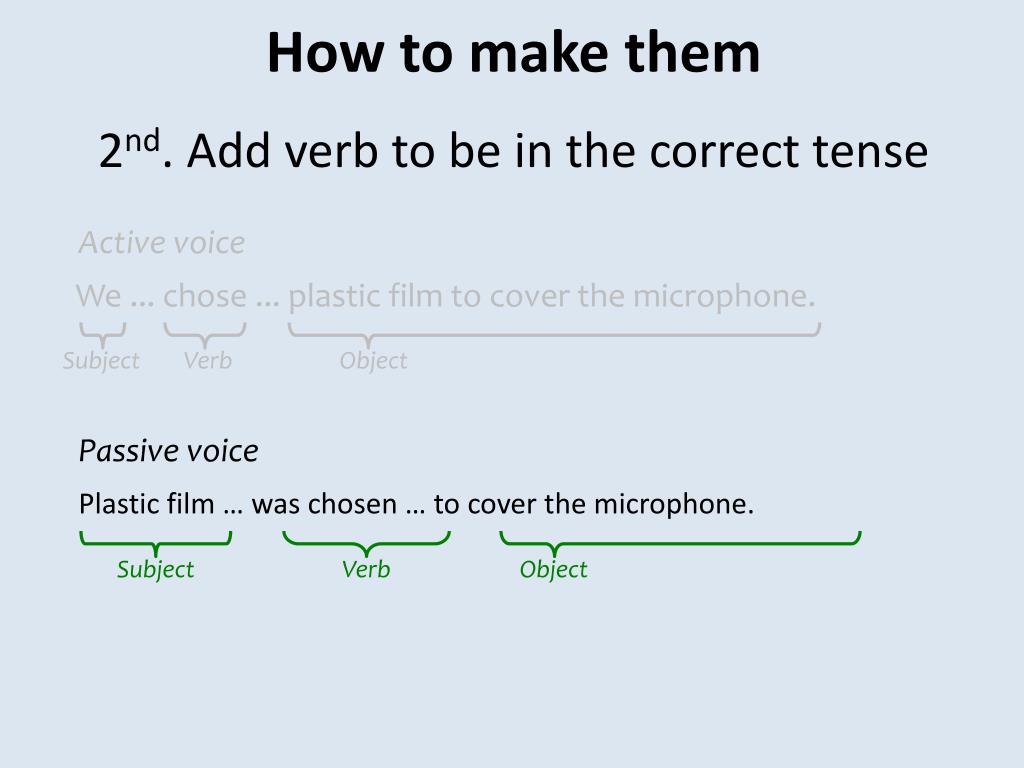
Task: Click the green brace under 'was chosen'
Action: point(366,543)
